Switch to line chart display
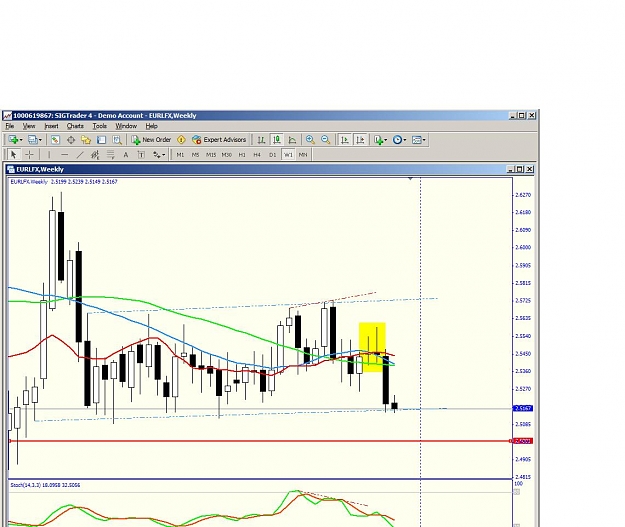This screenshot has width=625, height=527. [x=292, y=140]
